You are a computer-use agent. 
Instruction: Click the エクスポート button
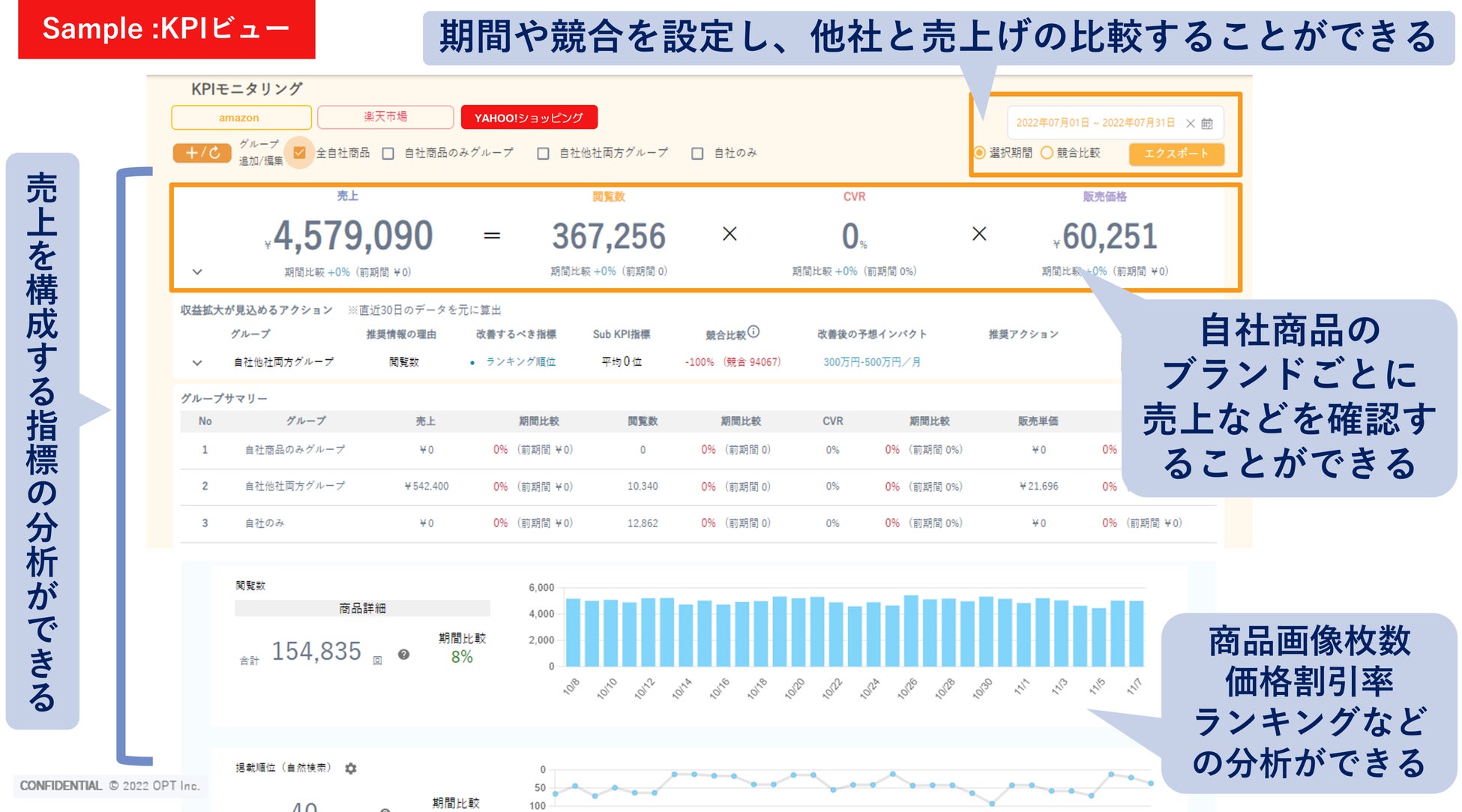(x=1176, y=153)
